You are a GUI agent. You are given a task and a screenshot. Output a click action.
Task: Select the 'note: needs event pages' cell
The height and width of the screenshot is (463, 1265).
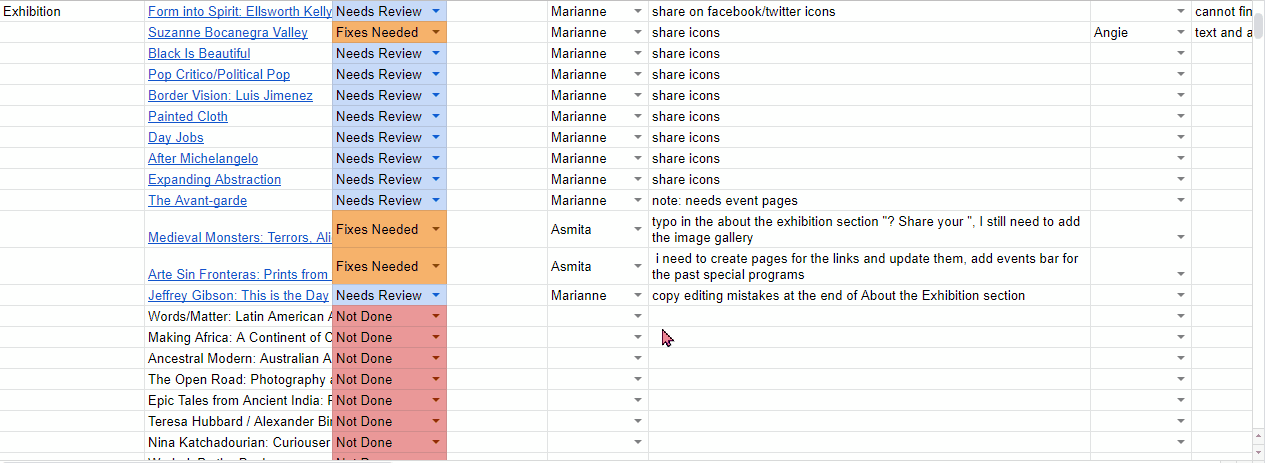click(869, 200)
